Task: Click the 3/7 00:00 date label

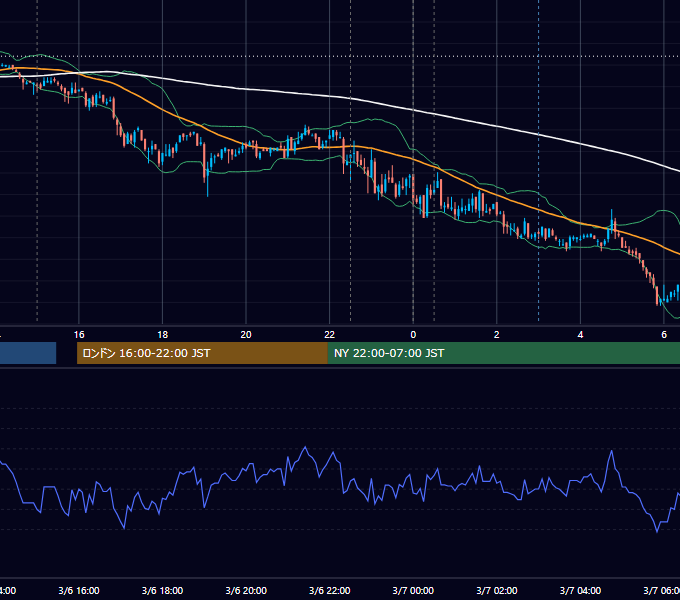Action: (413, 590)
